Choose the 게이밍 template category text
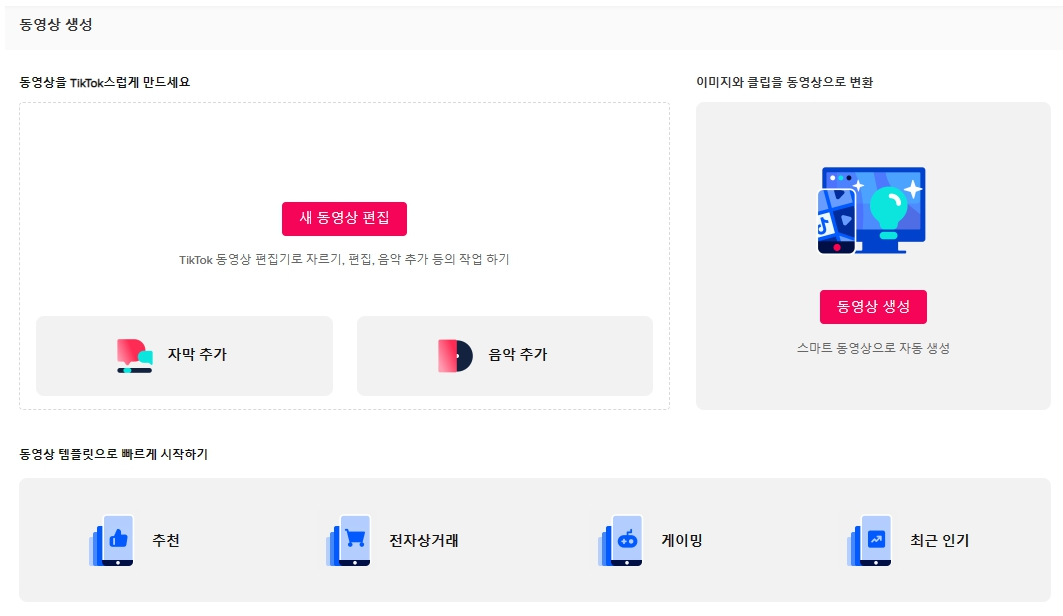This screenshot has height=616, width=1063. 682,540
